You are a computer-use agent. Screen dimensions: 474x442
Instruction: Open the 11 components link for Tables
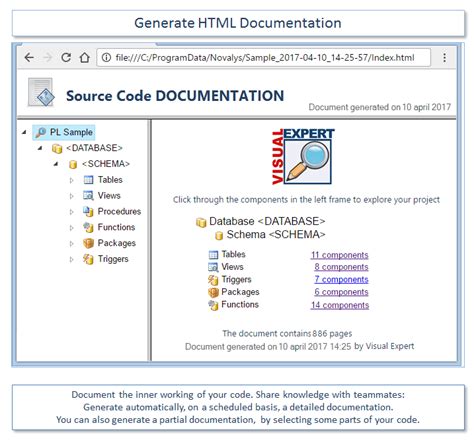click(340, 255)
